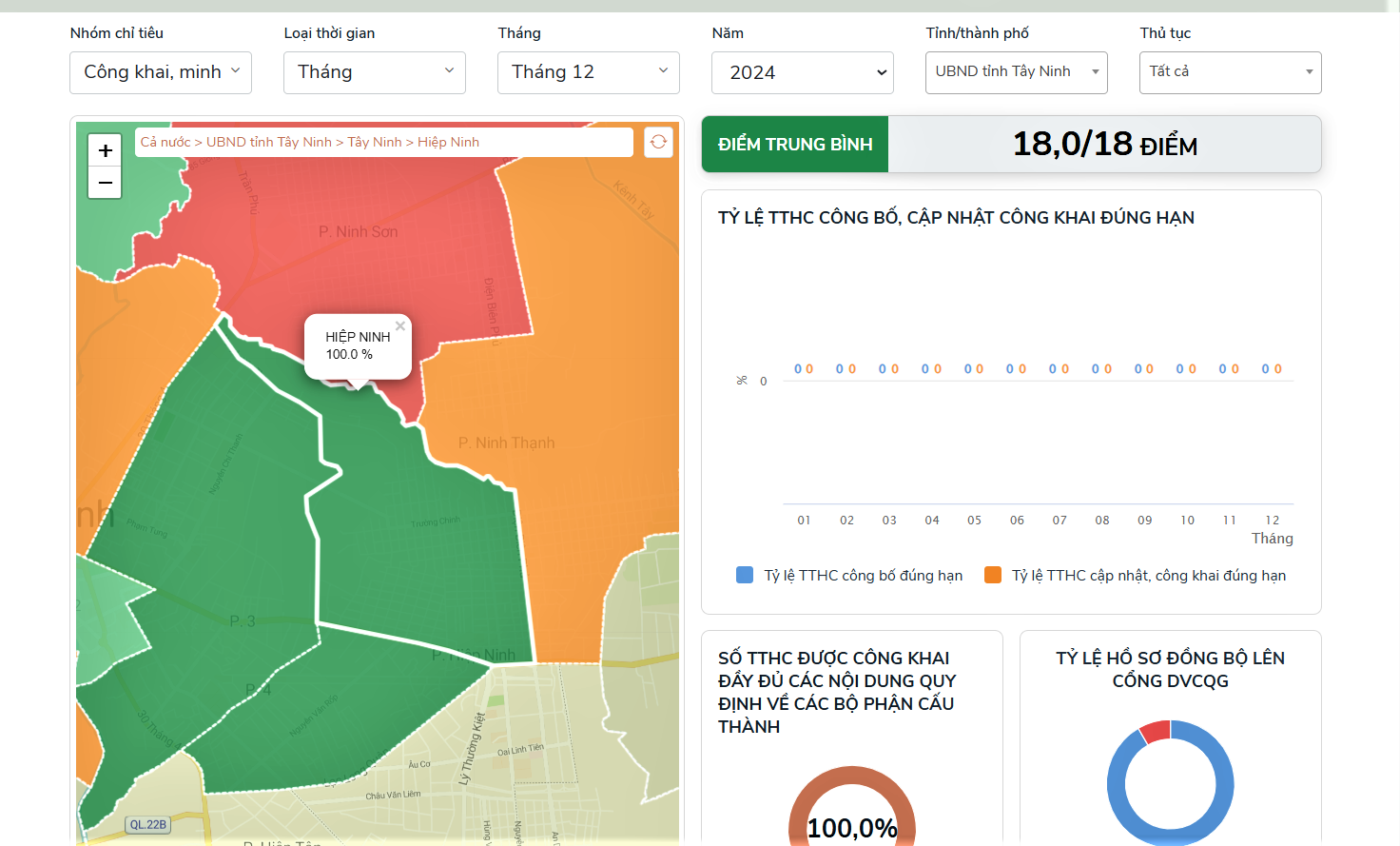
Task: Open the Thủ tục Tất cả dropdown
Action: coord(1231,72)
